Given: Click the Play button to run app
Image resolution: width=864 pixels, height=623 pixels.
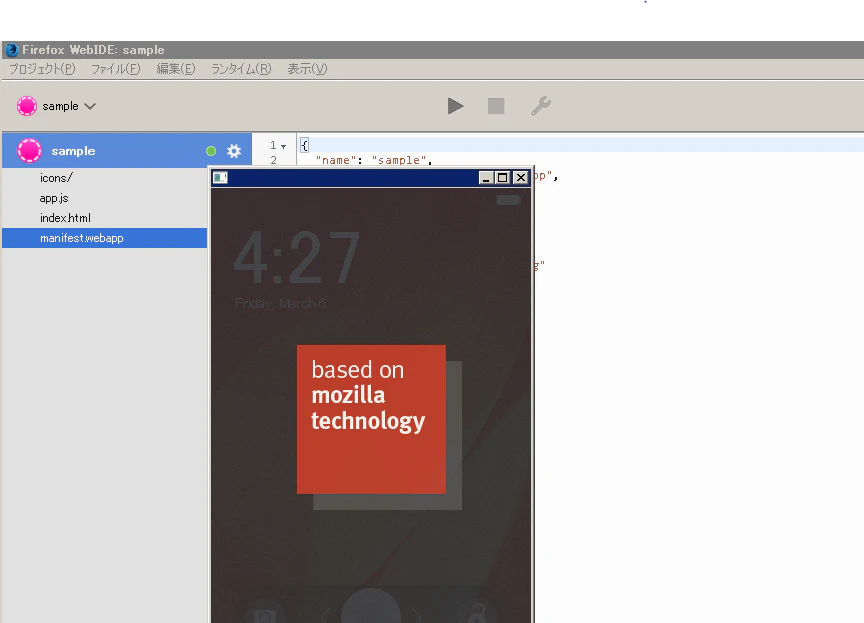Looking at the screenshot, I should coord(455,106).
